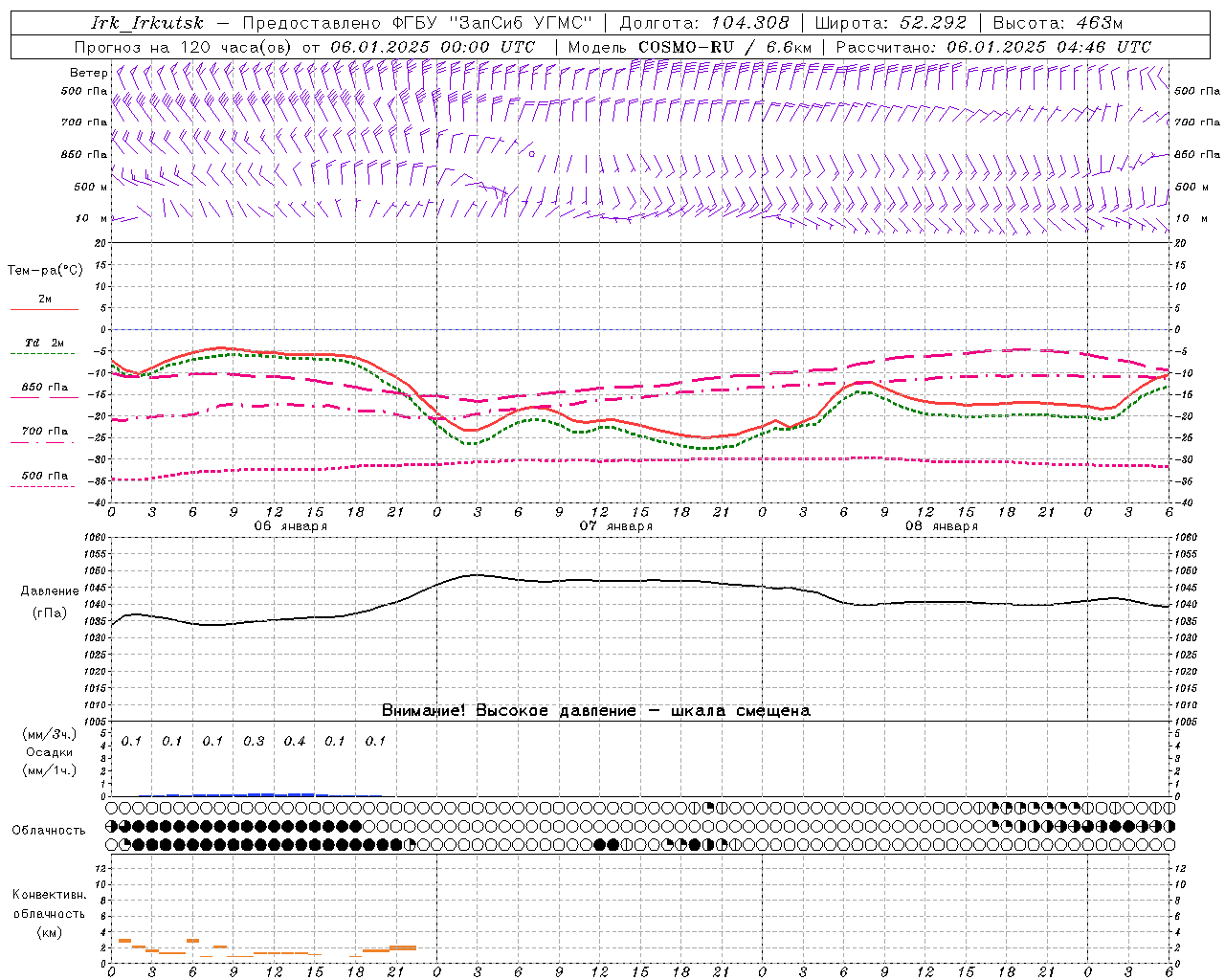Click the Td 2м dew point legend
Image resolution: width=1225 pixels, height=980 pixels.
tap(44, 343)
